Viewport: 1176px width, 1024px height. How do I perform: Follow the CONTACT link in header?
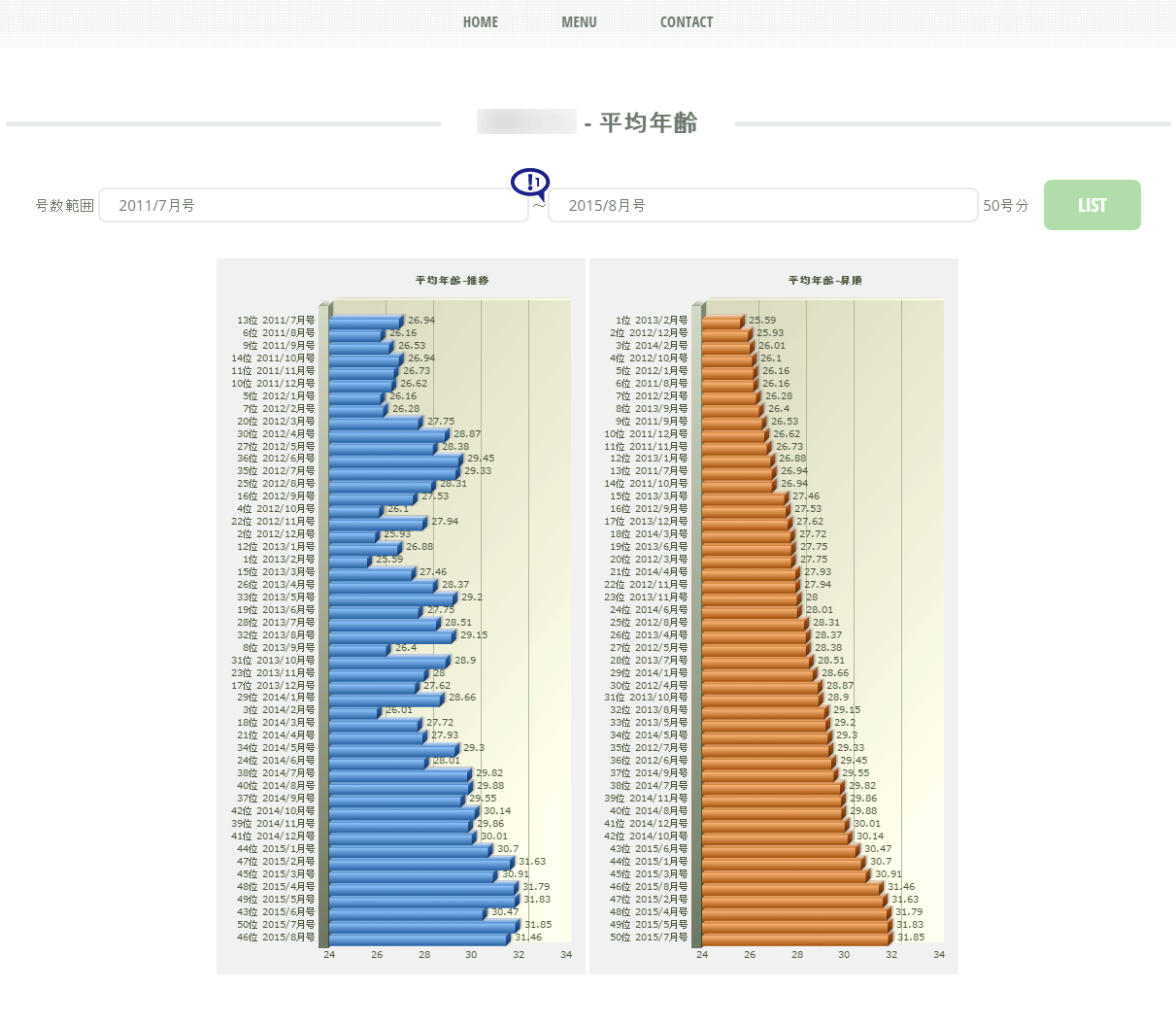[687, 22]
